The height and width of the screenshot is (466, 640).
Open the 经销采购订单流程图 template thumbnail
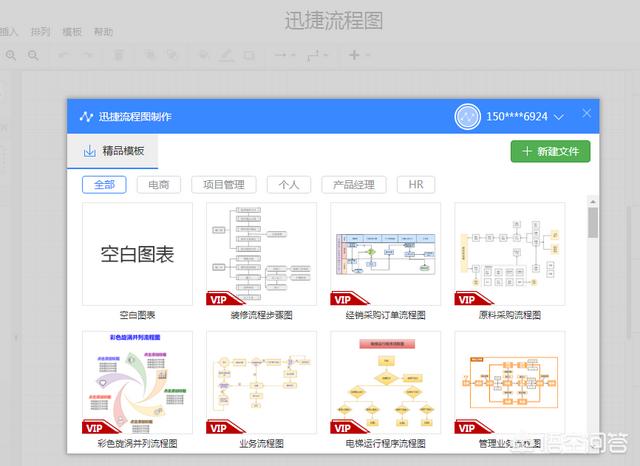[x=385, y=254]
